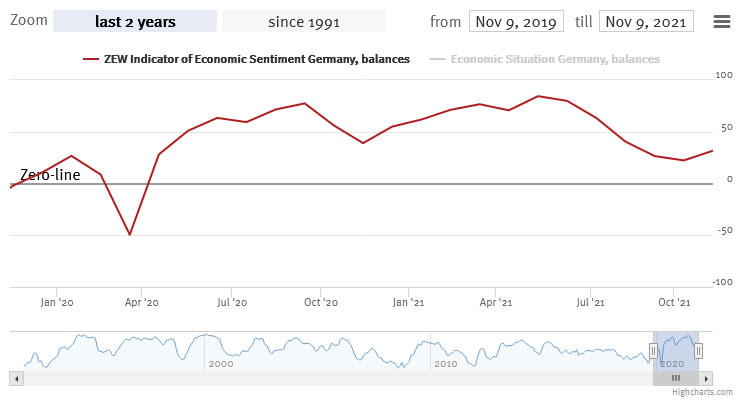This screenshot has width=743, height=400.
Task: Open the chart context menu hamburger icon
Action: pos(722,21)
